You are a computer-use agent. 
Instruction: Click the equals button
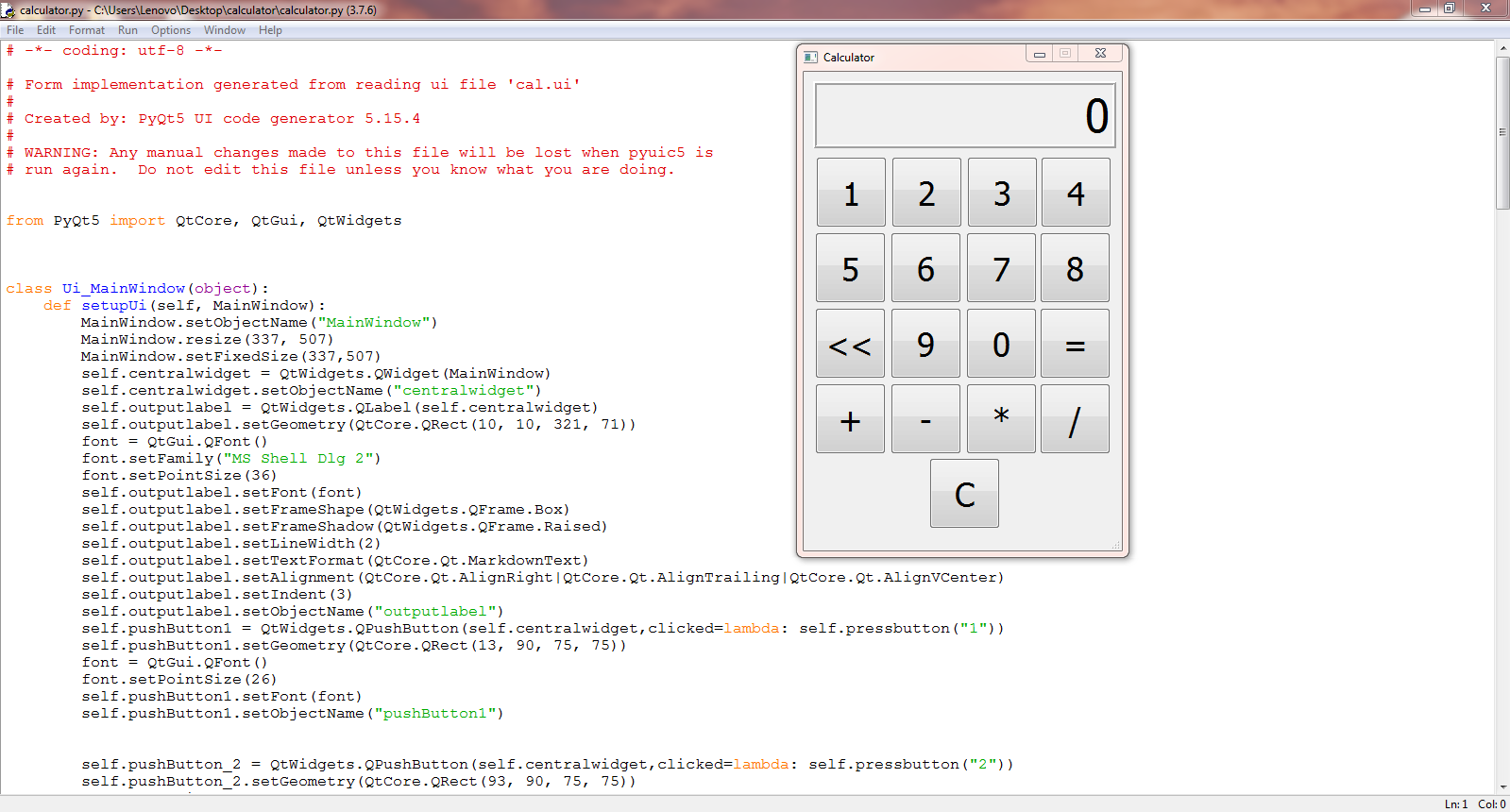[1076, 344]
